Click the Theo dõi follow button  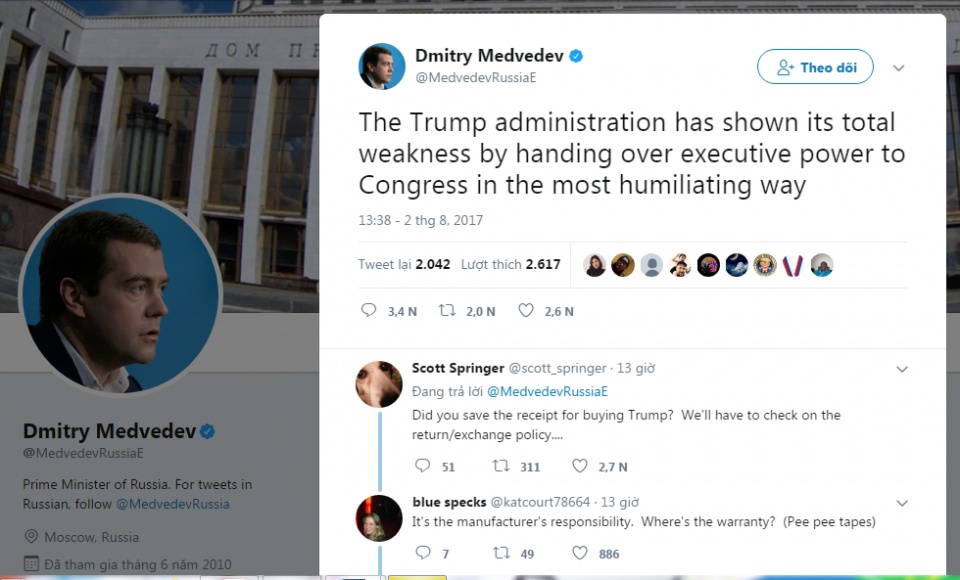click(x=815, y=67)
